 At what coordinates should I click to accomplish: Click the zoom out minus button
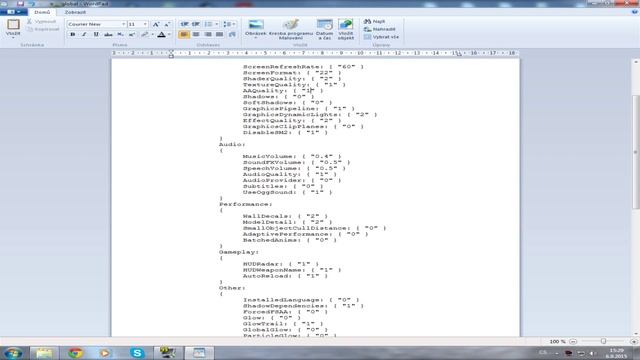(x=573, y=341)
